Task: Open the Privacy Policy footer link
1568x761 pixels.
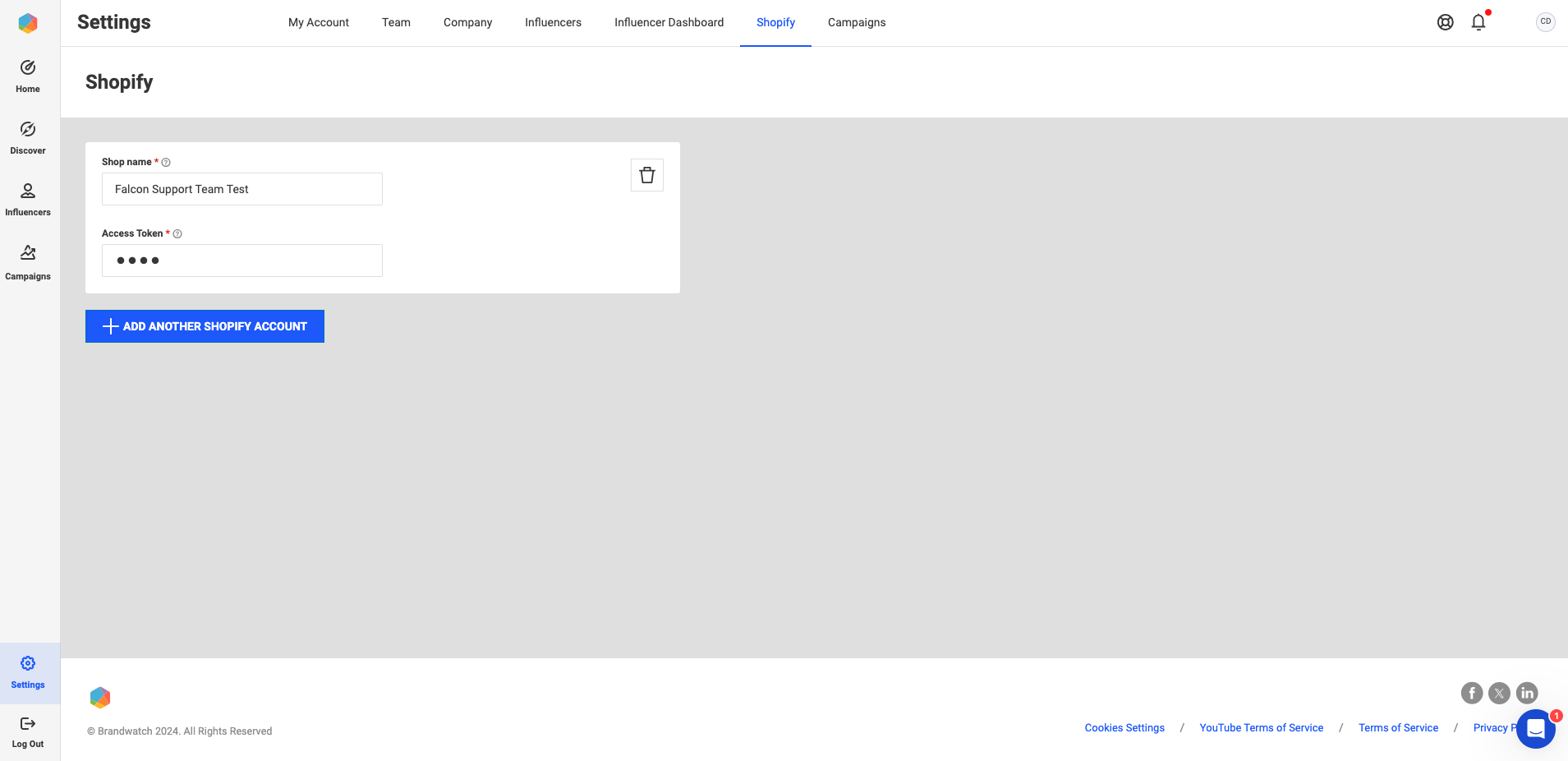Action: (1495, 728)
